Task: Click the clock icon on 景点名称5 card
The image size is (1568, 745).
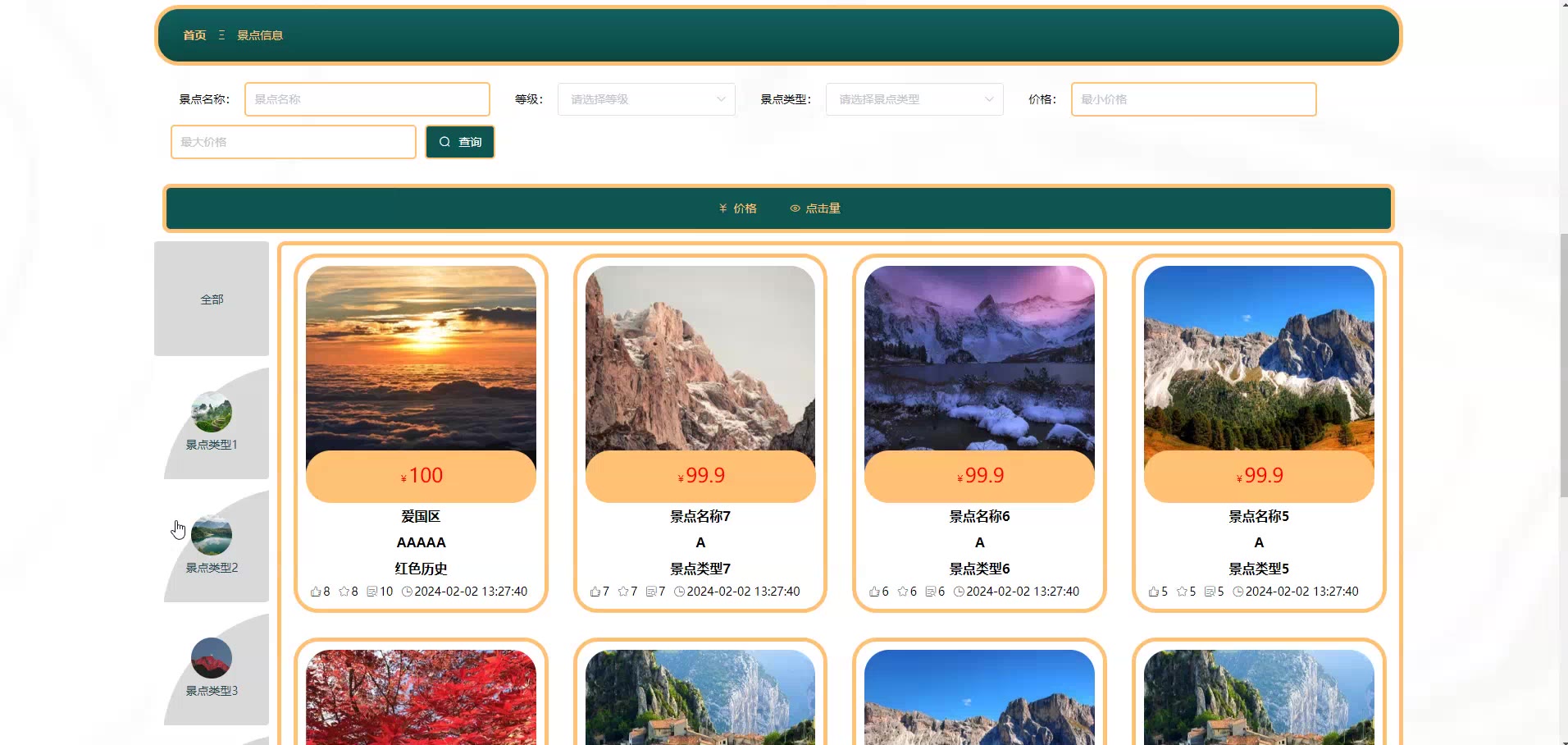Action: 1238,592
